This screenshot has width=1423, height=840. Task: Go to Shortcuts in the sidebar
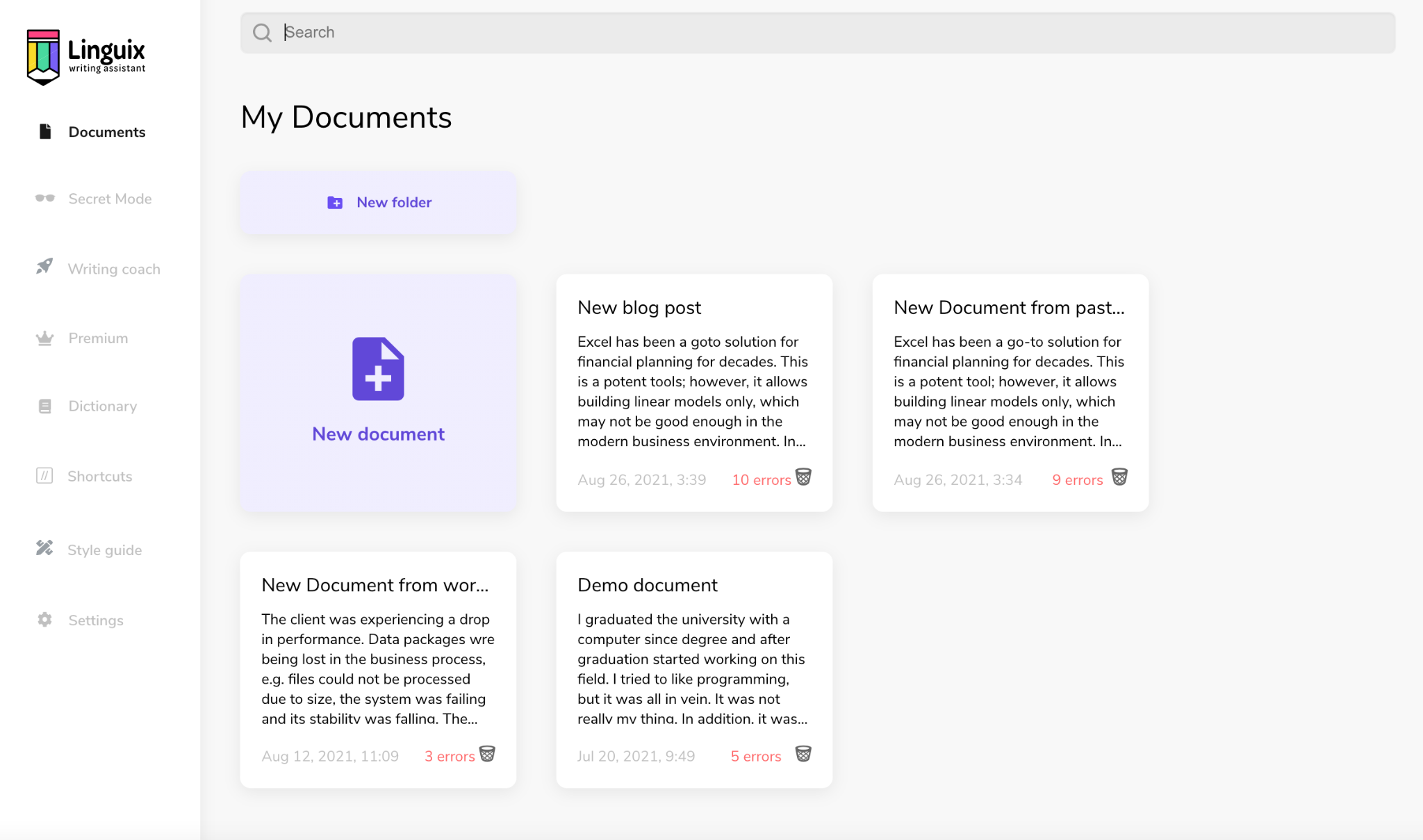99,477
